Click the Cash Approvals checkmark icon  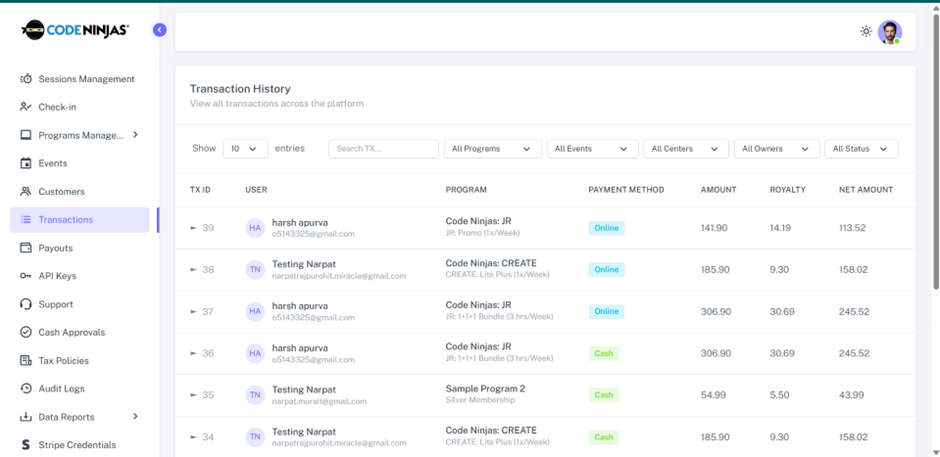(x=26, y=332)
